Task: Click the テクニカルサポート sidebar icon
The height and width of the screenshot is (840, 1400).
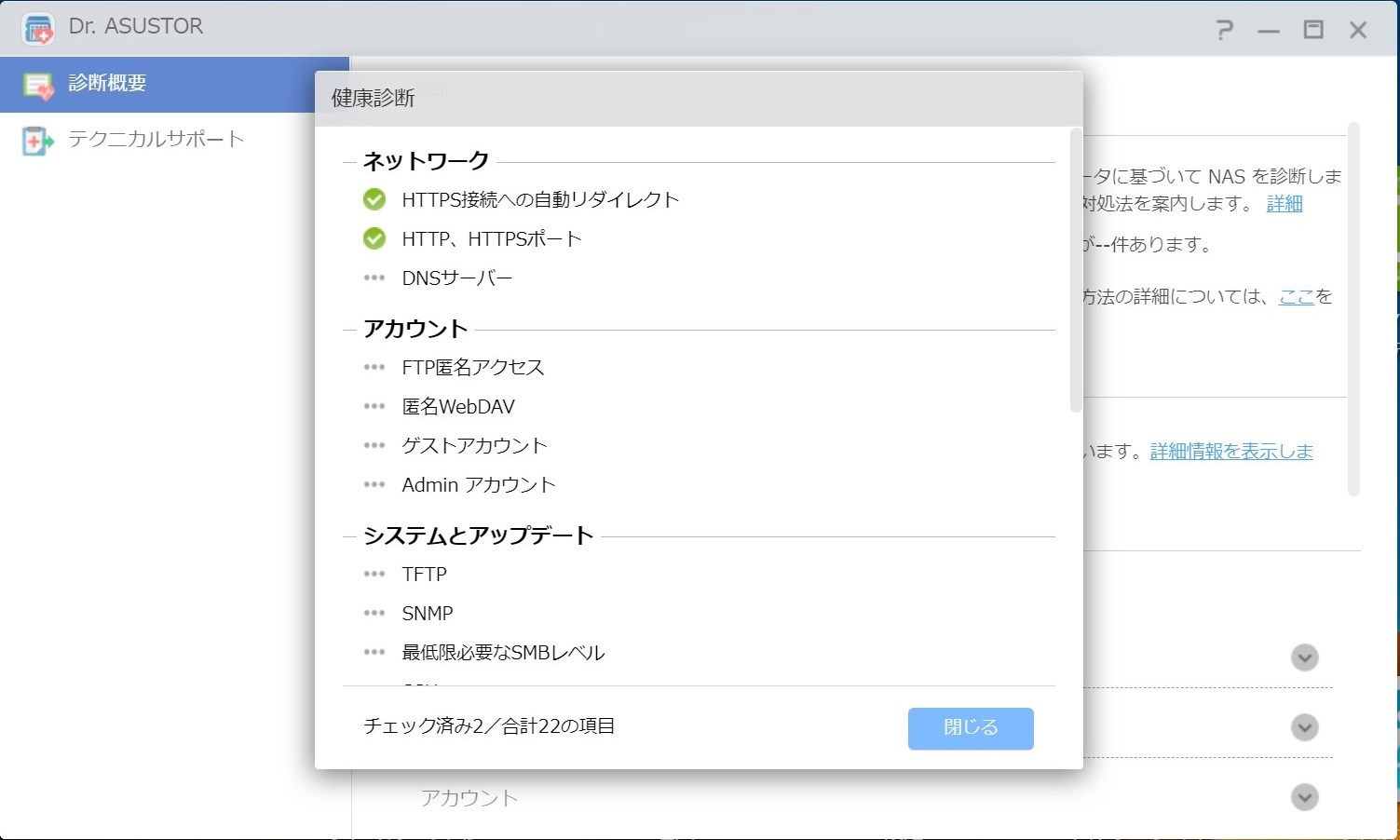Action: [x=36, y=141]
